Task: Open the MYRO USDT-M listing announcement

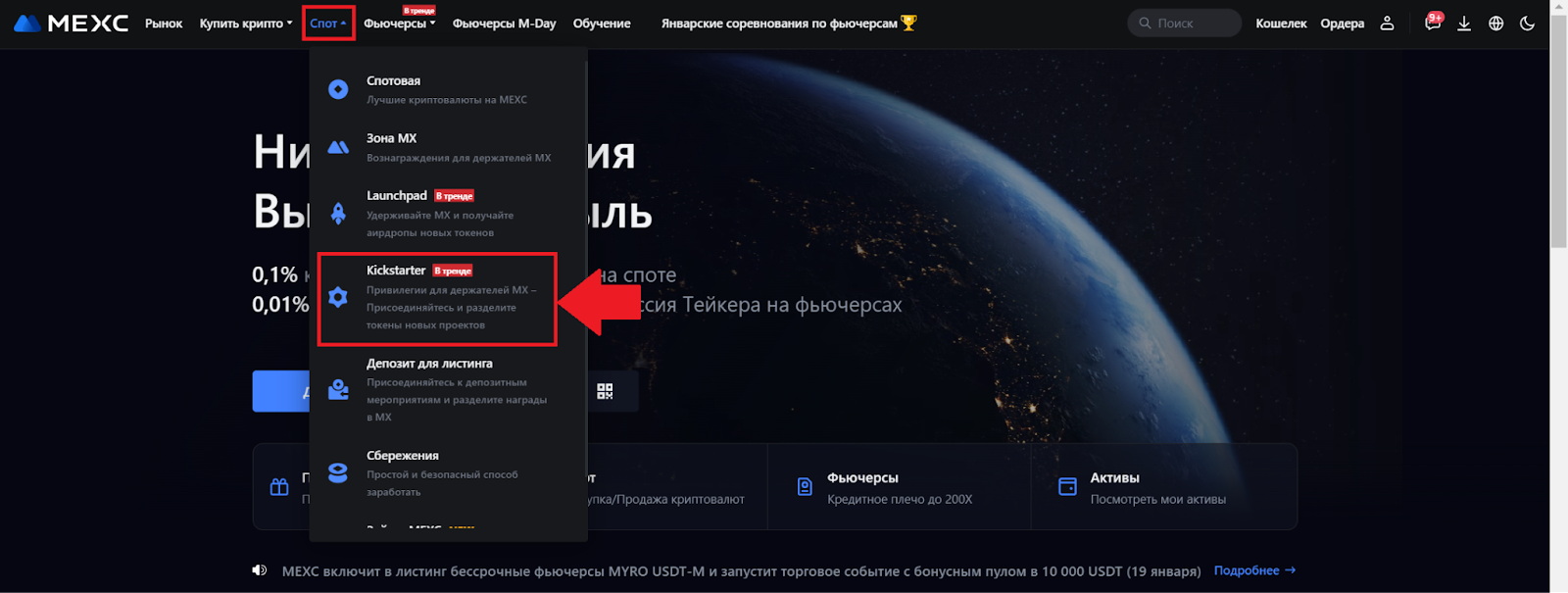Action: (x=741, y=570)
